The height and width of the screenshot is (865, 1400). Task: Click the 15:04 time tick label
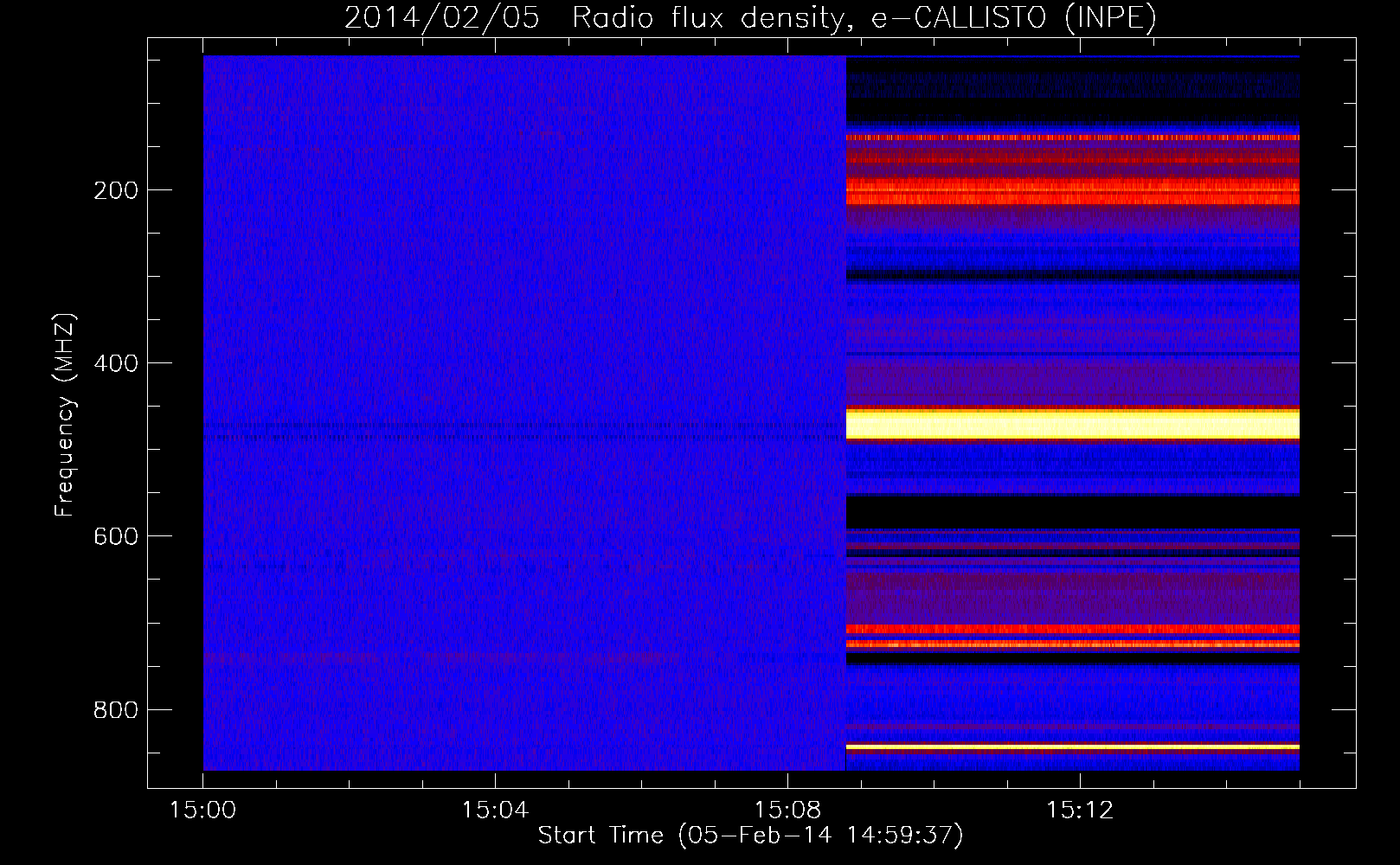(495, 811)
